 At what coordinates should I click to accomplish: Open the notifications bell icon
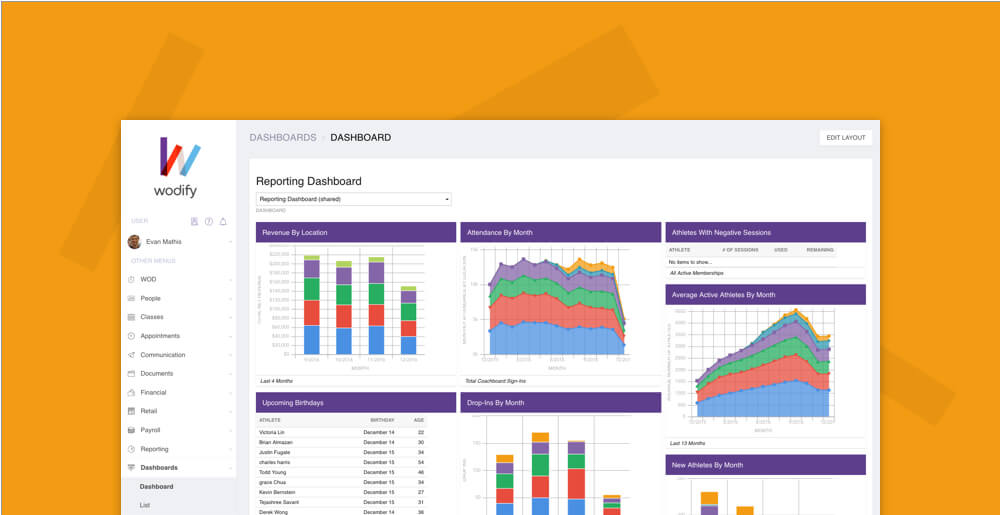coord(223,222)
